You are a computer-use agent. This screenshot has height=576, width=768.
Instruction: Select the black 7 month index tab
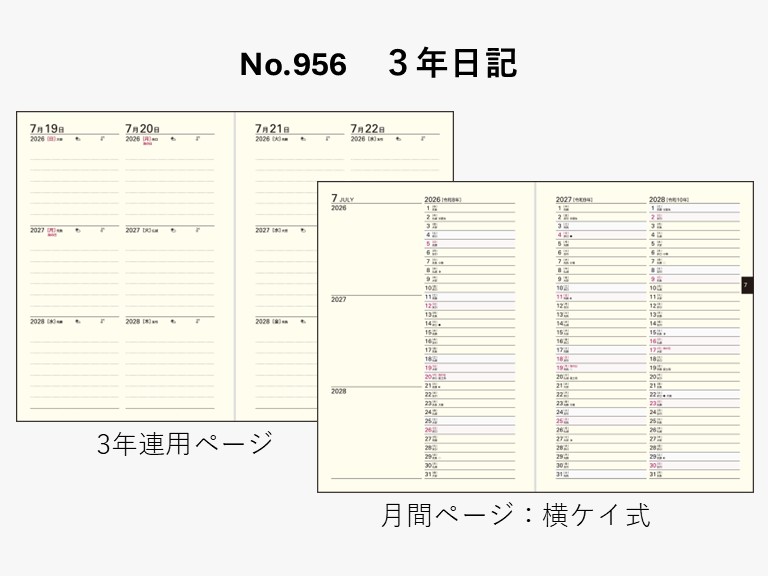(x=746, y=287)
